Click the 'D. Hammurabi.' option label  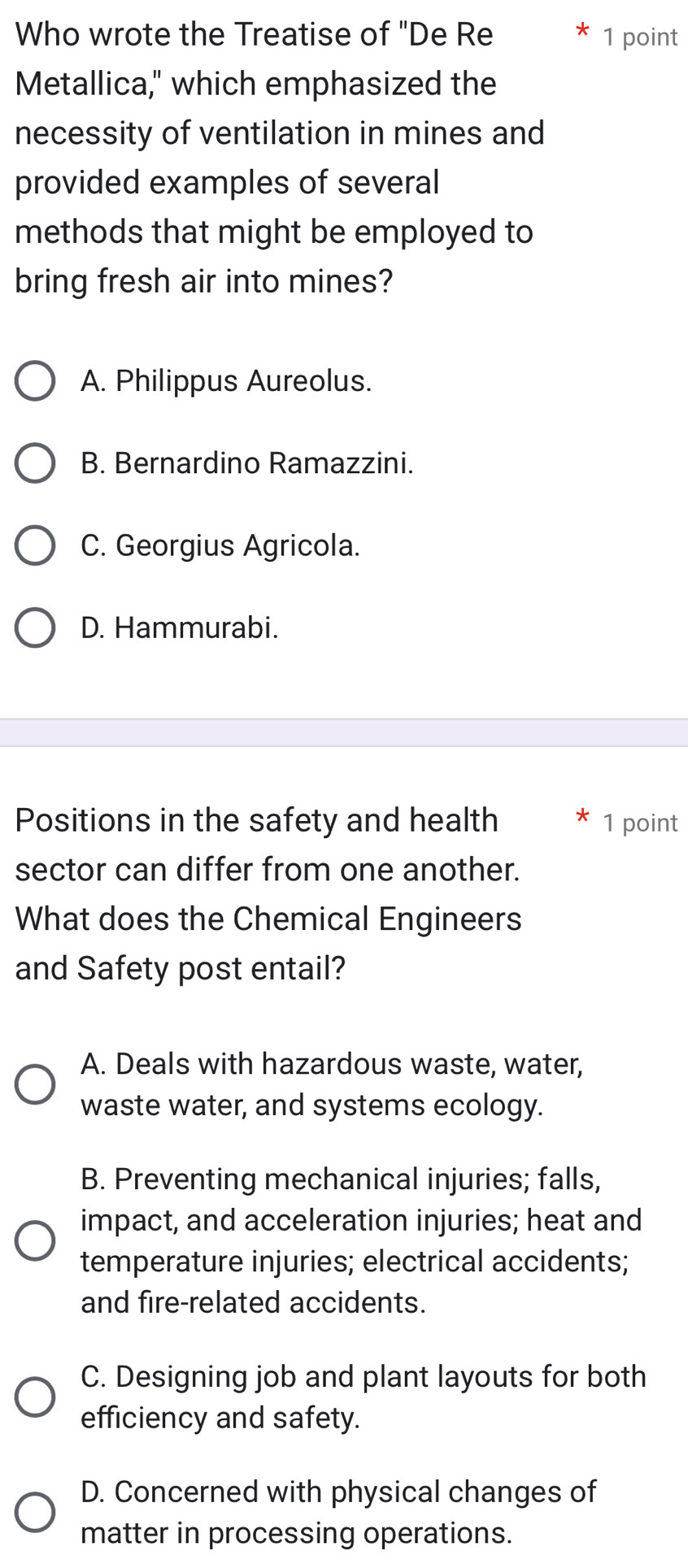coord(180,627)
